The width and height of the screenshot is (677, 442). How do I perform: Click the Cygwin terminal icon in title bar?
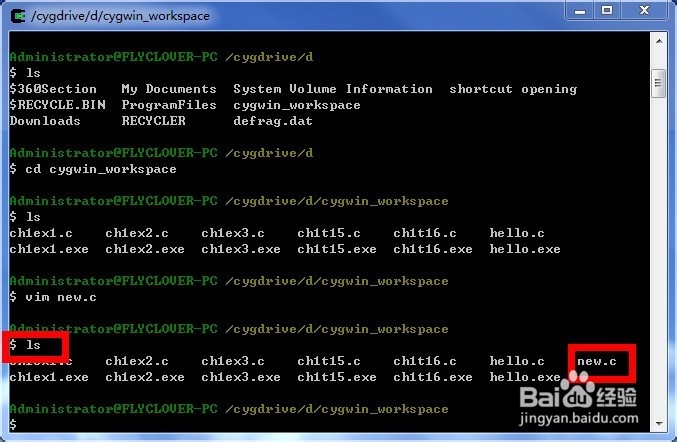(18, 15)
